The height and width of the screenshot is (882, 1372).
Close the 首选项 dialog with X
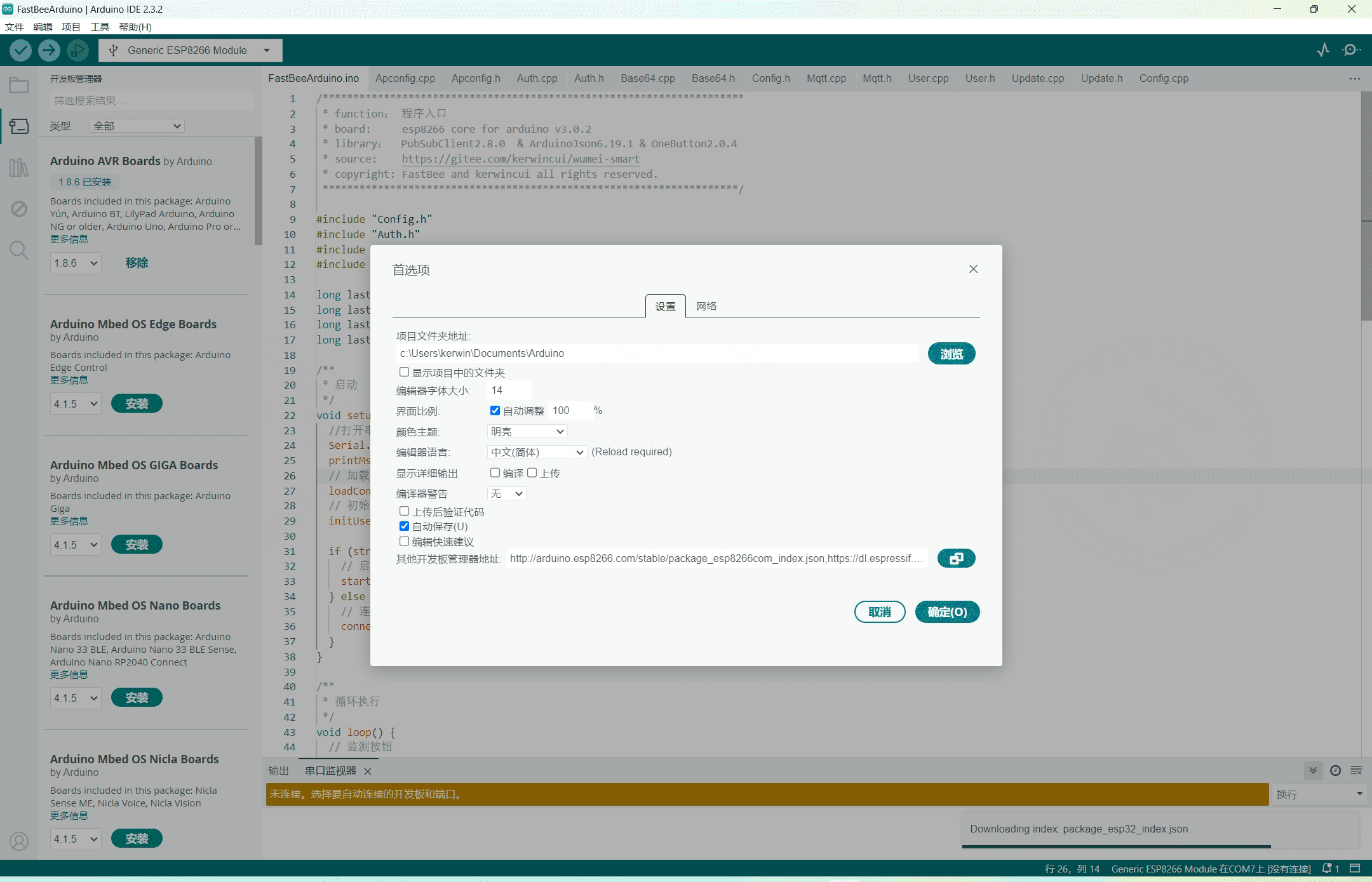coord(973,269)
